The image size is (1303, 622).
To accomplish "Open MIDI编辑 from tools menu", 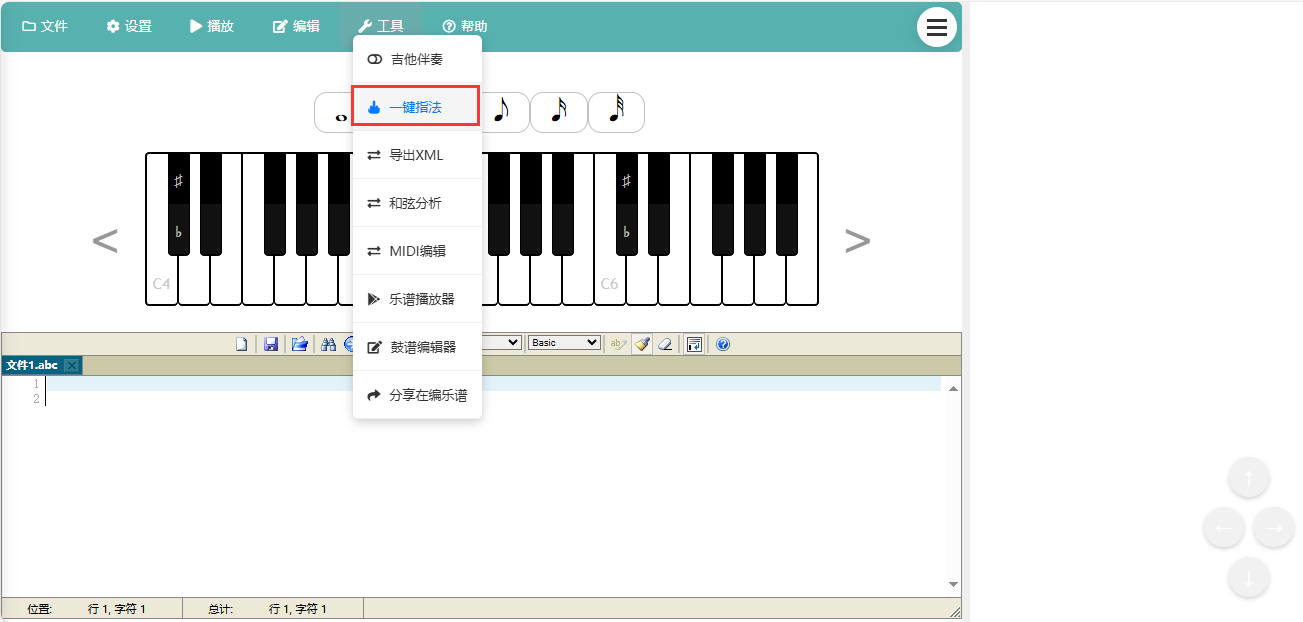I will (417, 251).
